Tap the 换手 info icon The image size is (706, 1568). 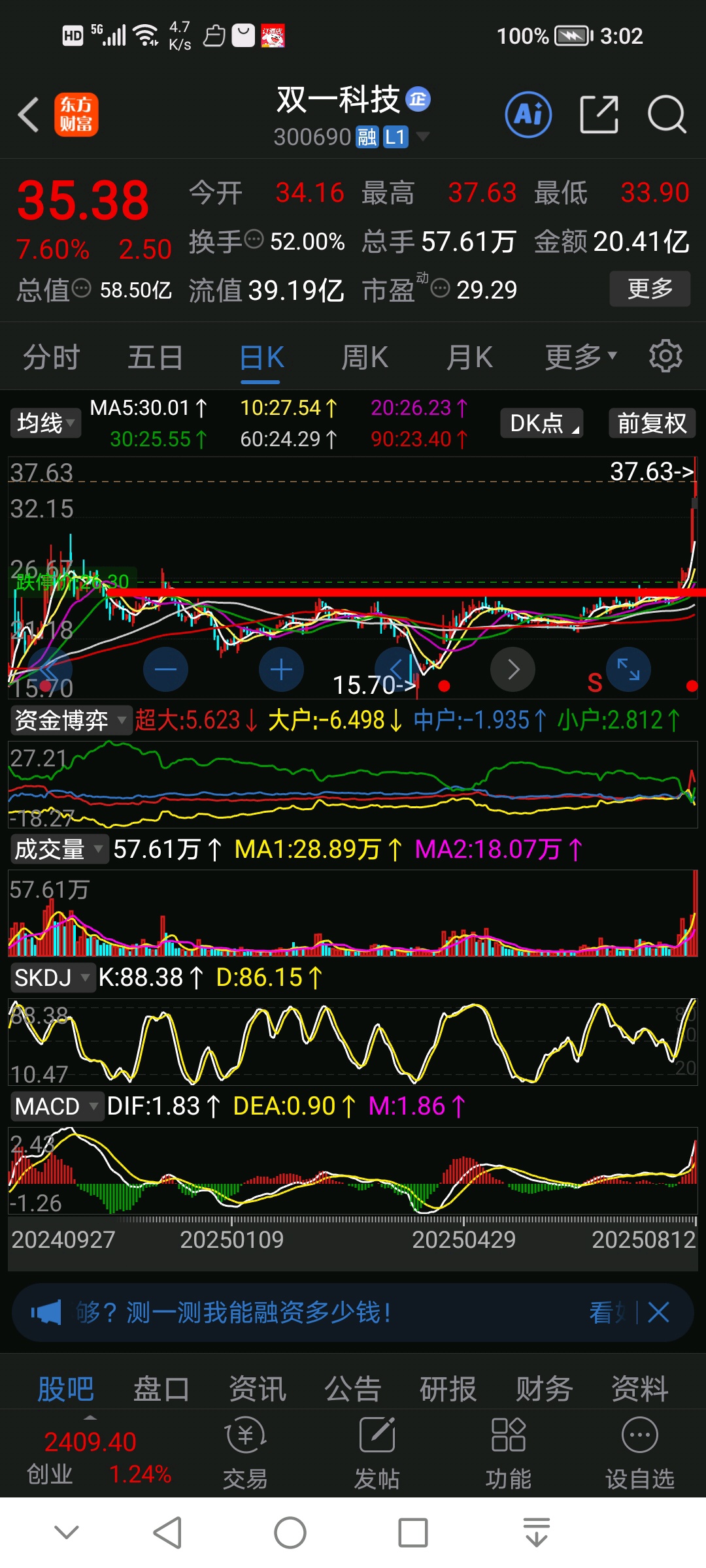click(x=254, y=240)
